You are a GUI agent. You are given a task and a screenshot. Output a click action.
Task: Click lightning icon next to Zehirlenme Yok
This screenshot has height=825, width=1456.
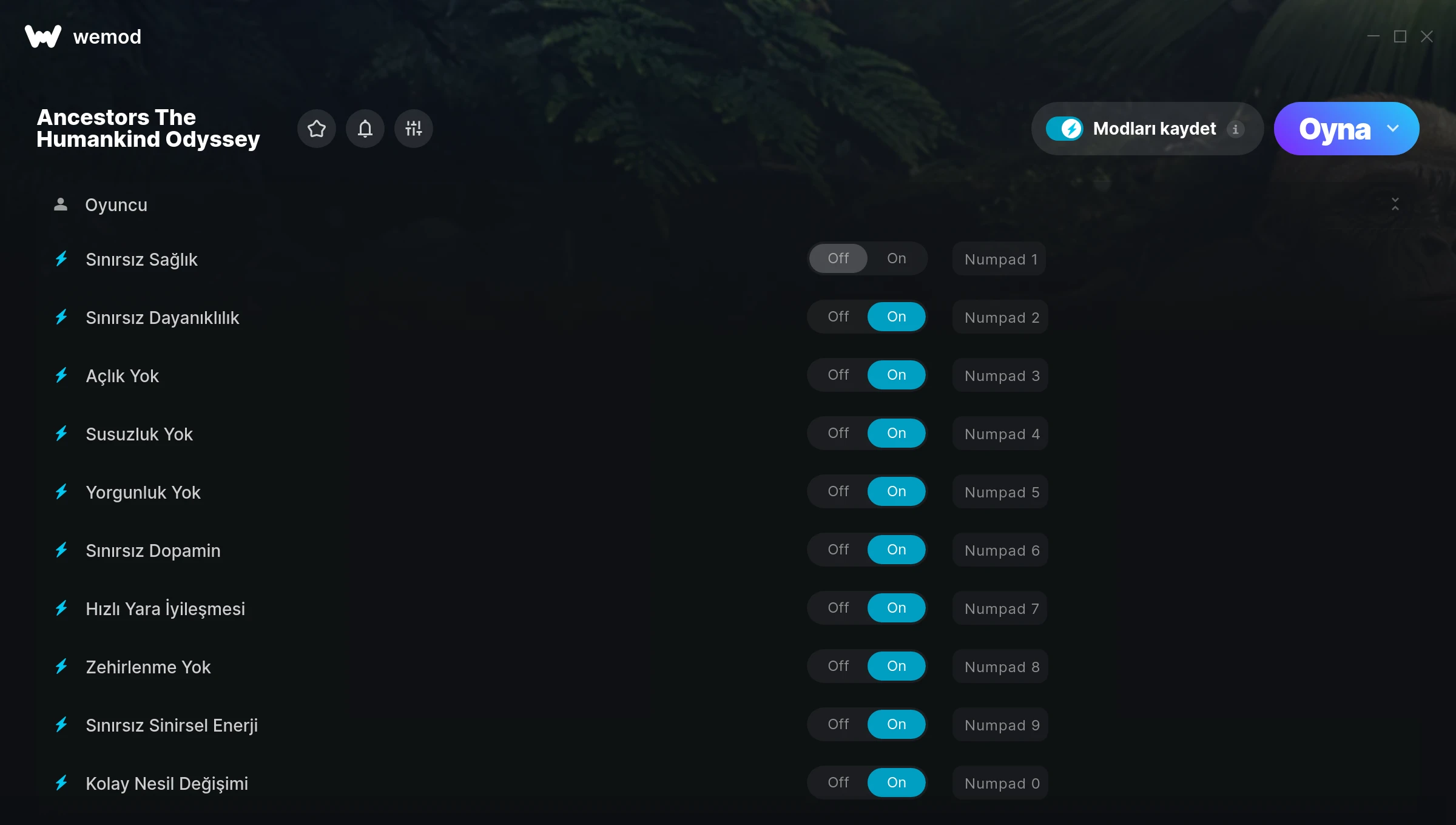pyautogui.click(x=61, y=667)
